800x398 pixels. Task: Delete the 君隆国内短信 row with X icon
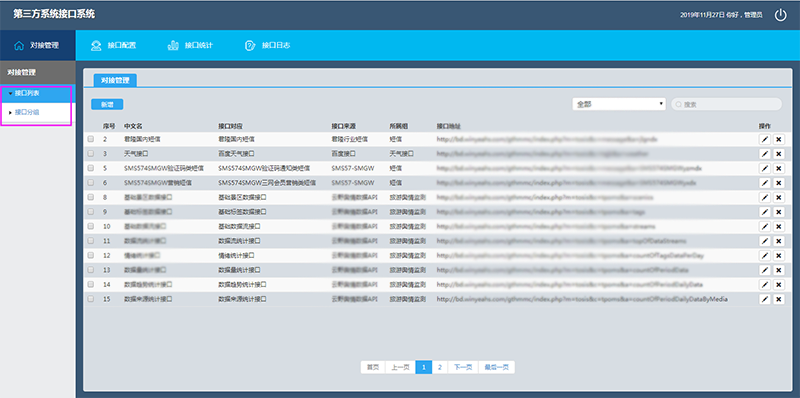[779, 139]
